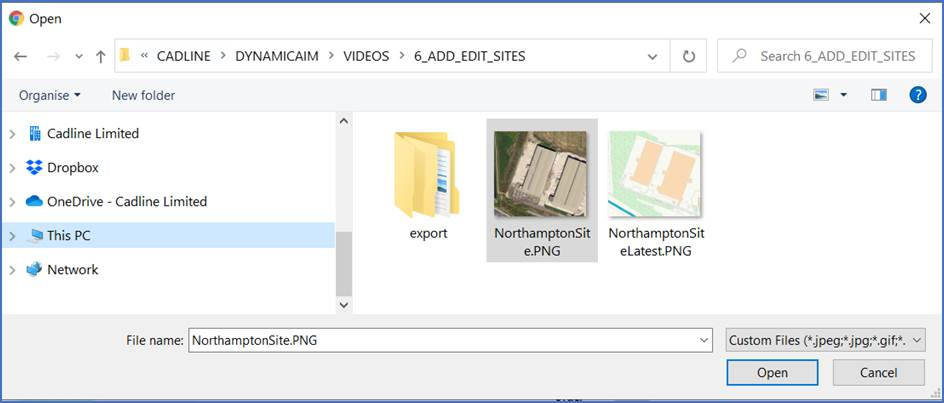Select VIDEOS in the address path
Image resolution: width=944 pixels, height=403 pixels.
click(366, 57)
